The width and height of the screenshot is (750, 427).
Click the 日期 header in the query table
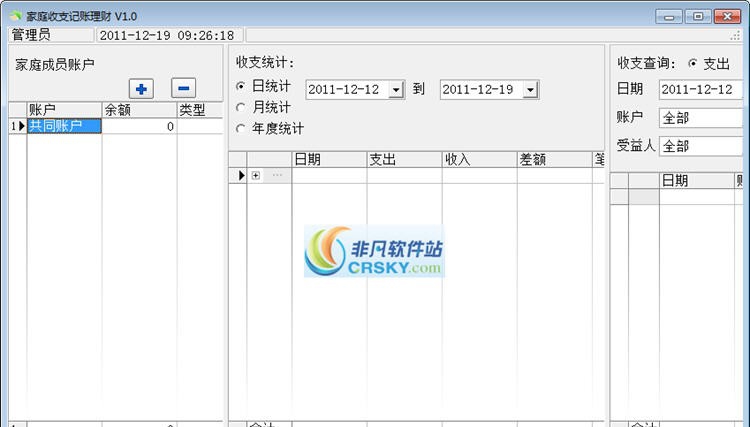(x=697, y=180)
